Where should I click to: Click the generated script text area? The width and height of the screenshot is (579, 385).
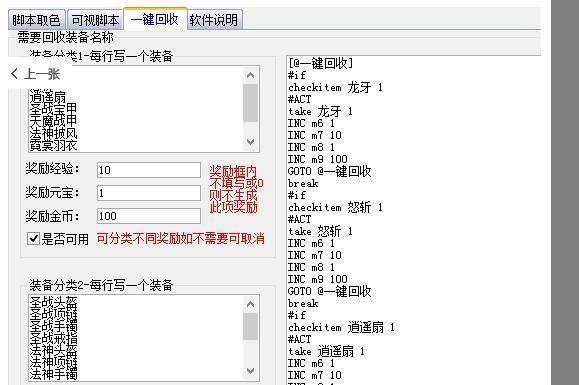pos(414,220)
